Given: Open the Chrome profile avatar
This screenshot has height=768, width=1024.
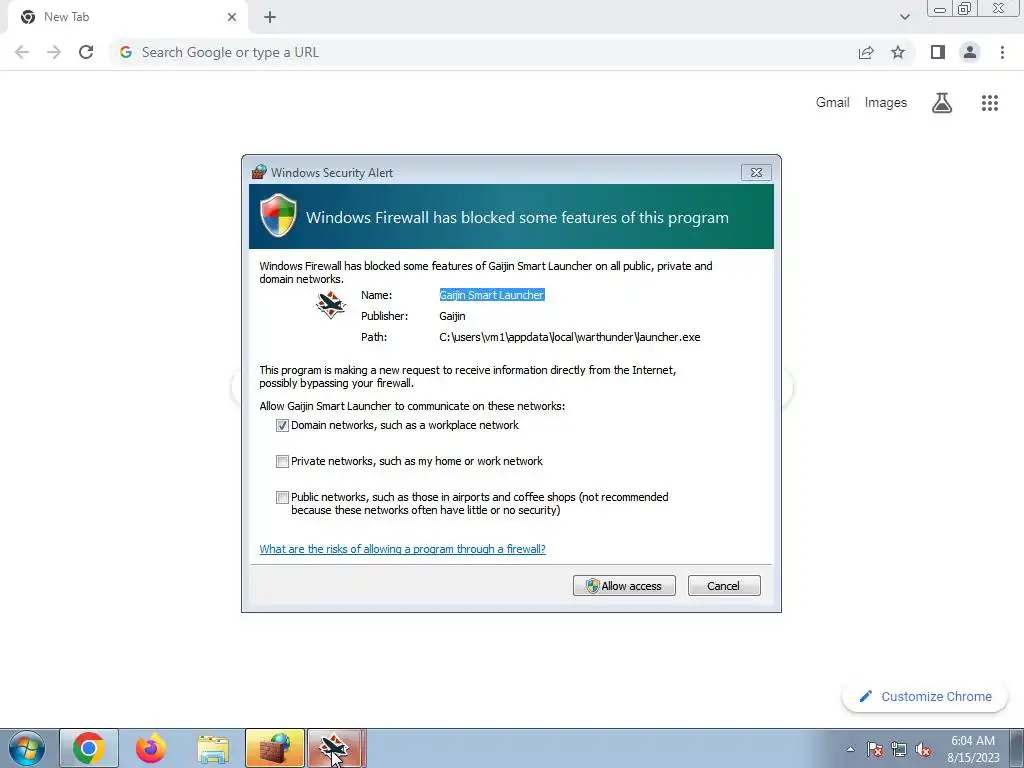Looking at the screenshot, I should pos(970,52).
